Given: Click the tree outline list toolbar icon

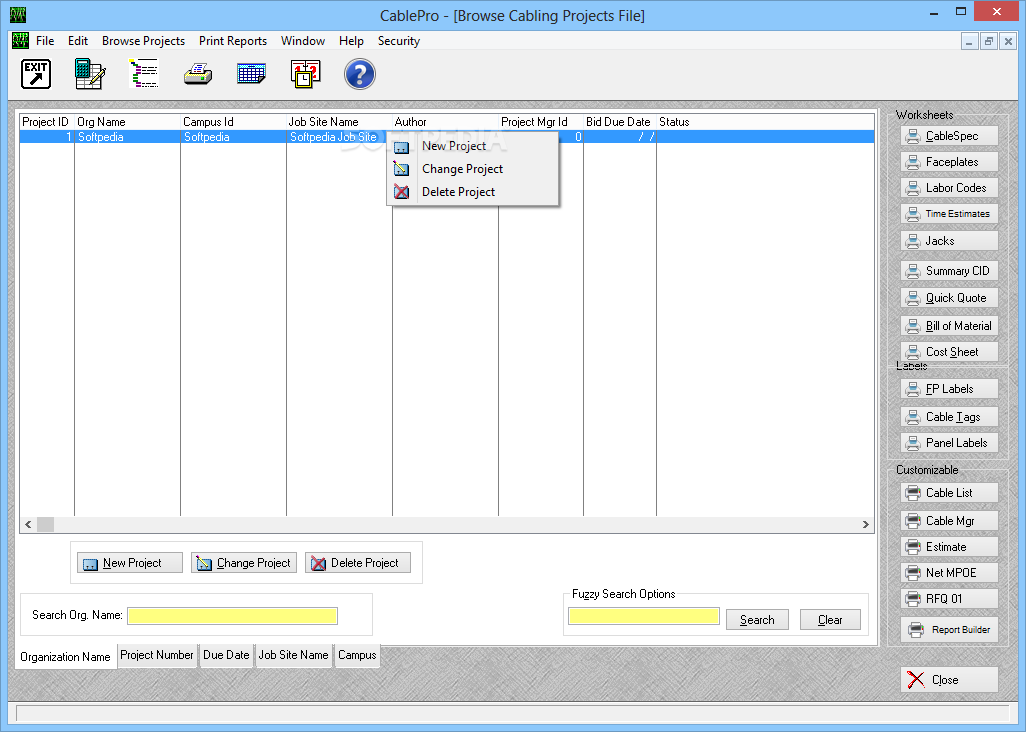Looking at the screenshot, I should (144, 74).
